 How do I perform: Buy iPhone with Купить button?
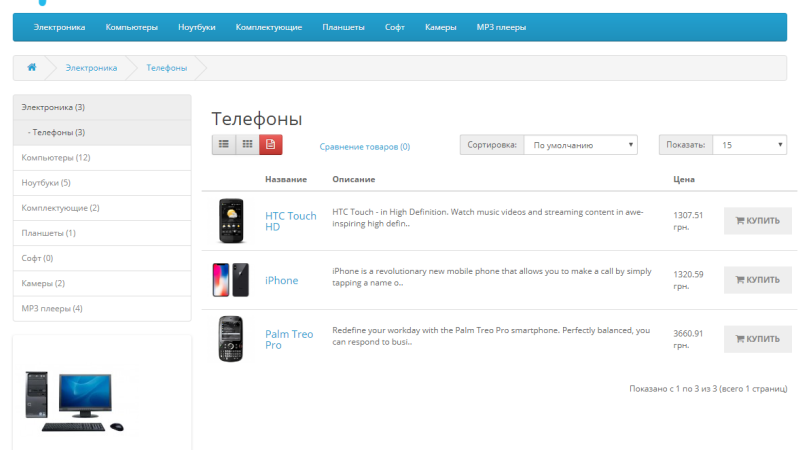pos(758,280)
